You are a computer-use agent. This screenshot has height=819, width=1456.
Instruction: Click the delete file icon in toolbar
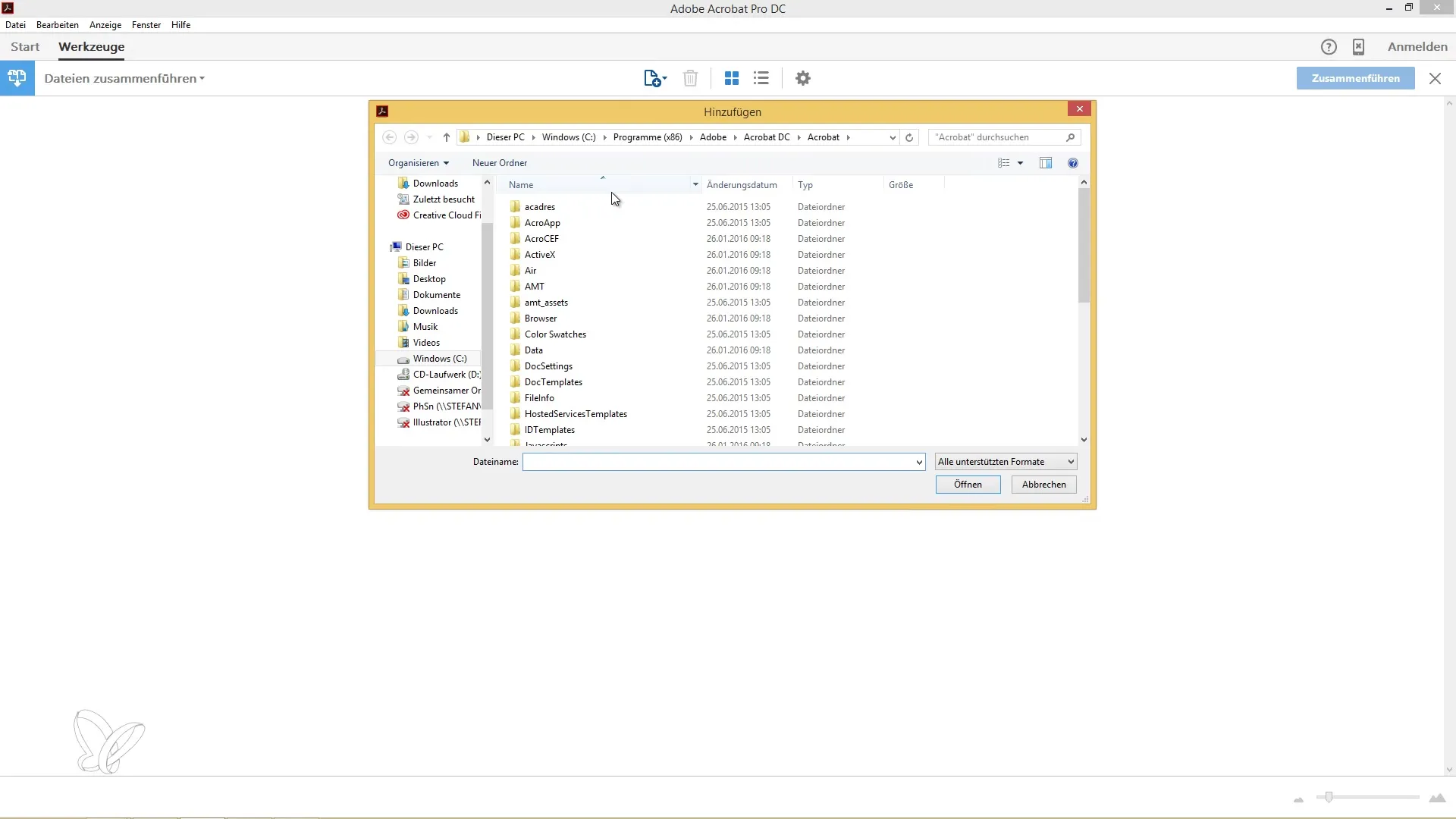pos(691,78)
